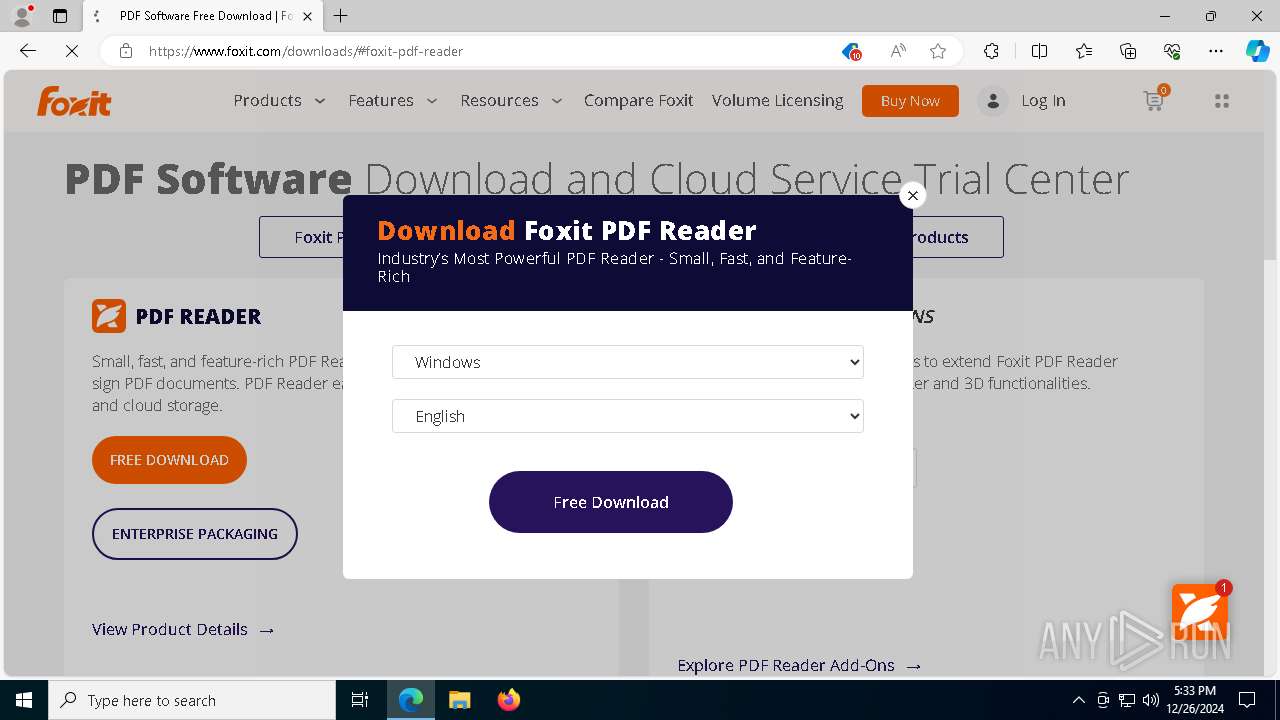The width and height of the screenshot is (1280, 720).
Task: Click the user avatar icon beside Log In
Action: 993,101
